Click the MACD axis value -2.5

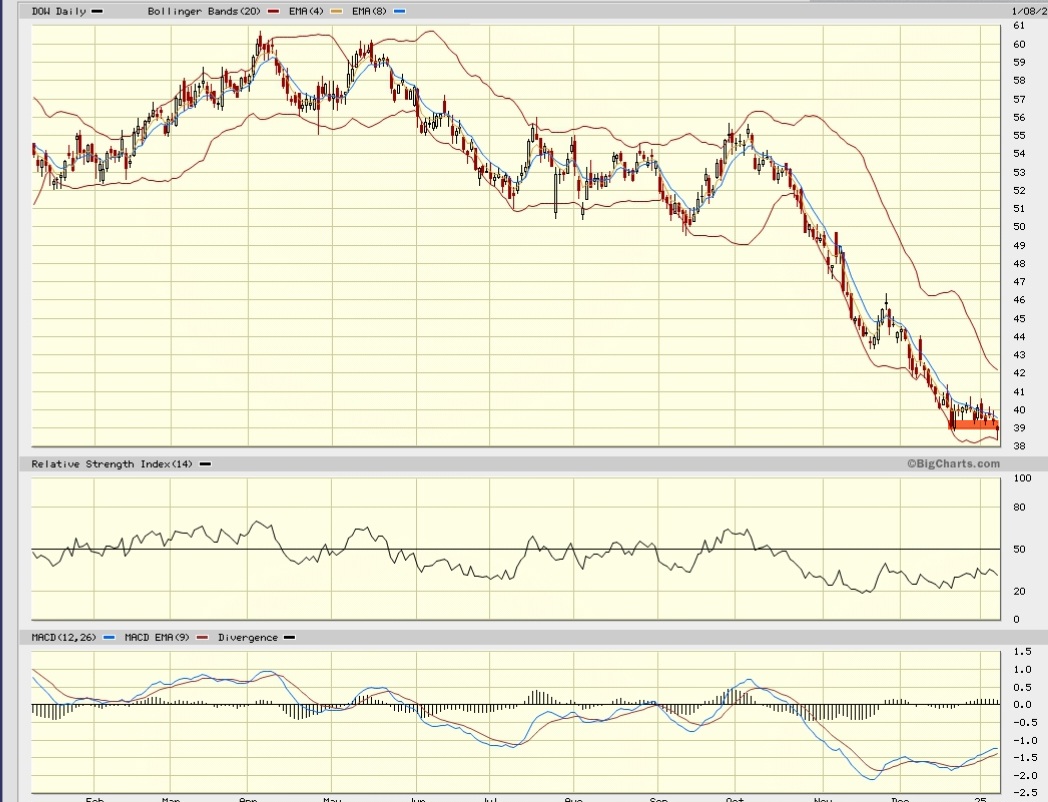[x=1025, y=793]
